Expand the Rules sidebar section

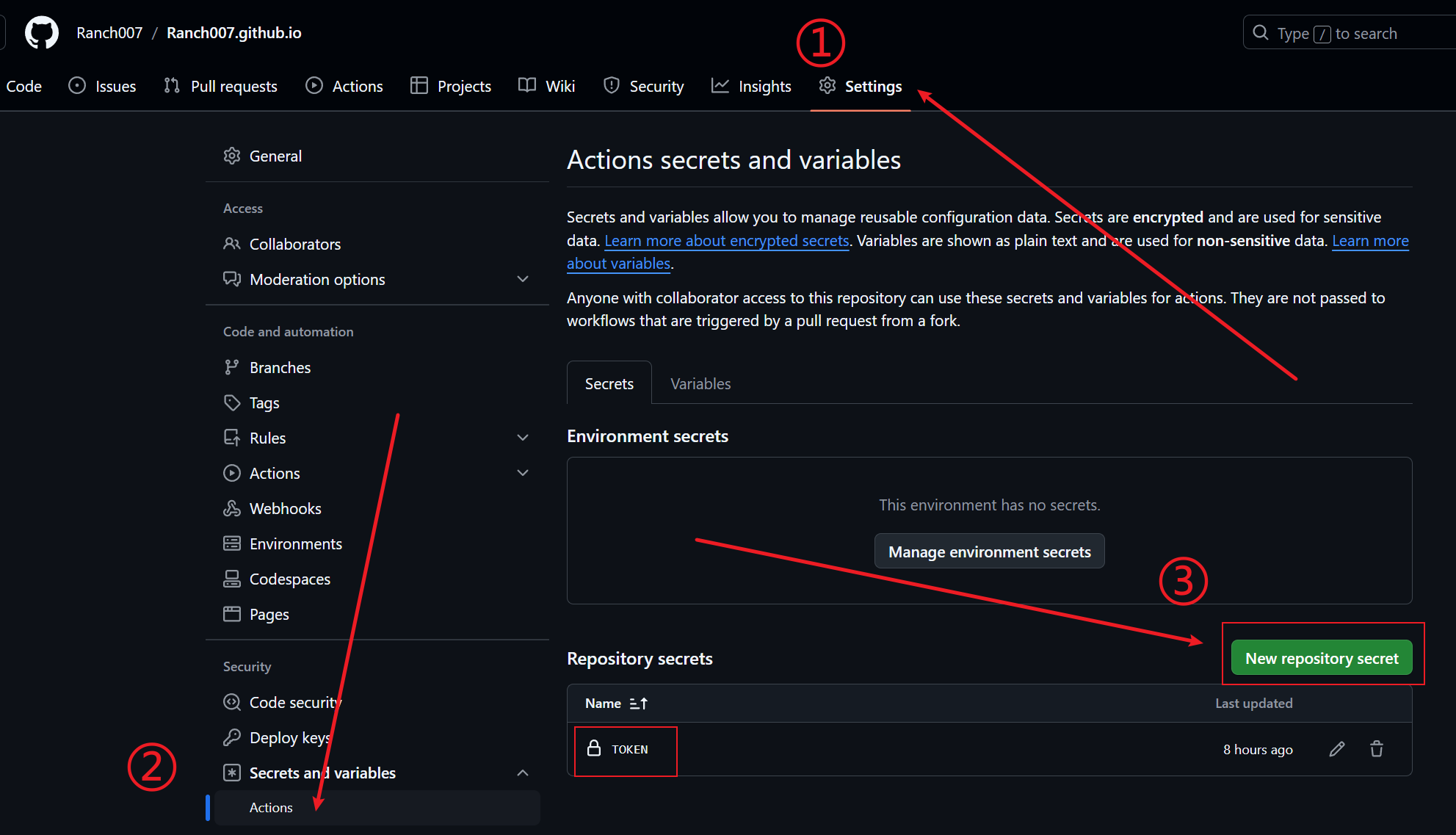coord(523,438)
